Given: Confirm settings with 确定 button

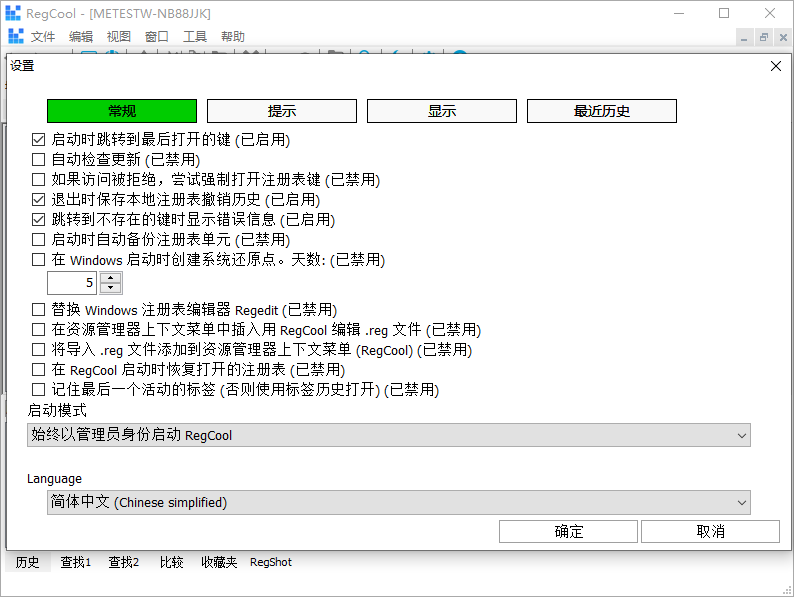Looking at the screenshot, I should click(x=568, y=531).
